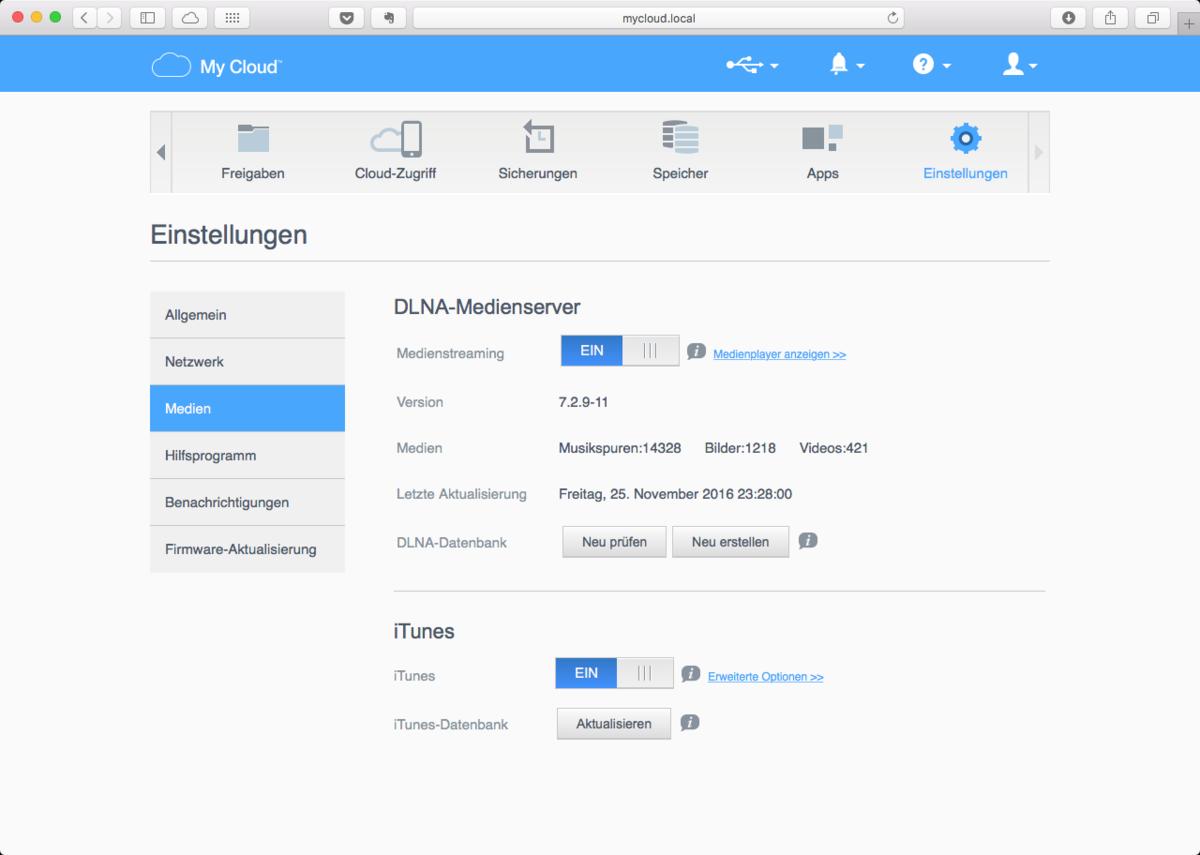Click the mycloud.local address field
This screenshot has width=1200, height=855.
(658, 18)
